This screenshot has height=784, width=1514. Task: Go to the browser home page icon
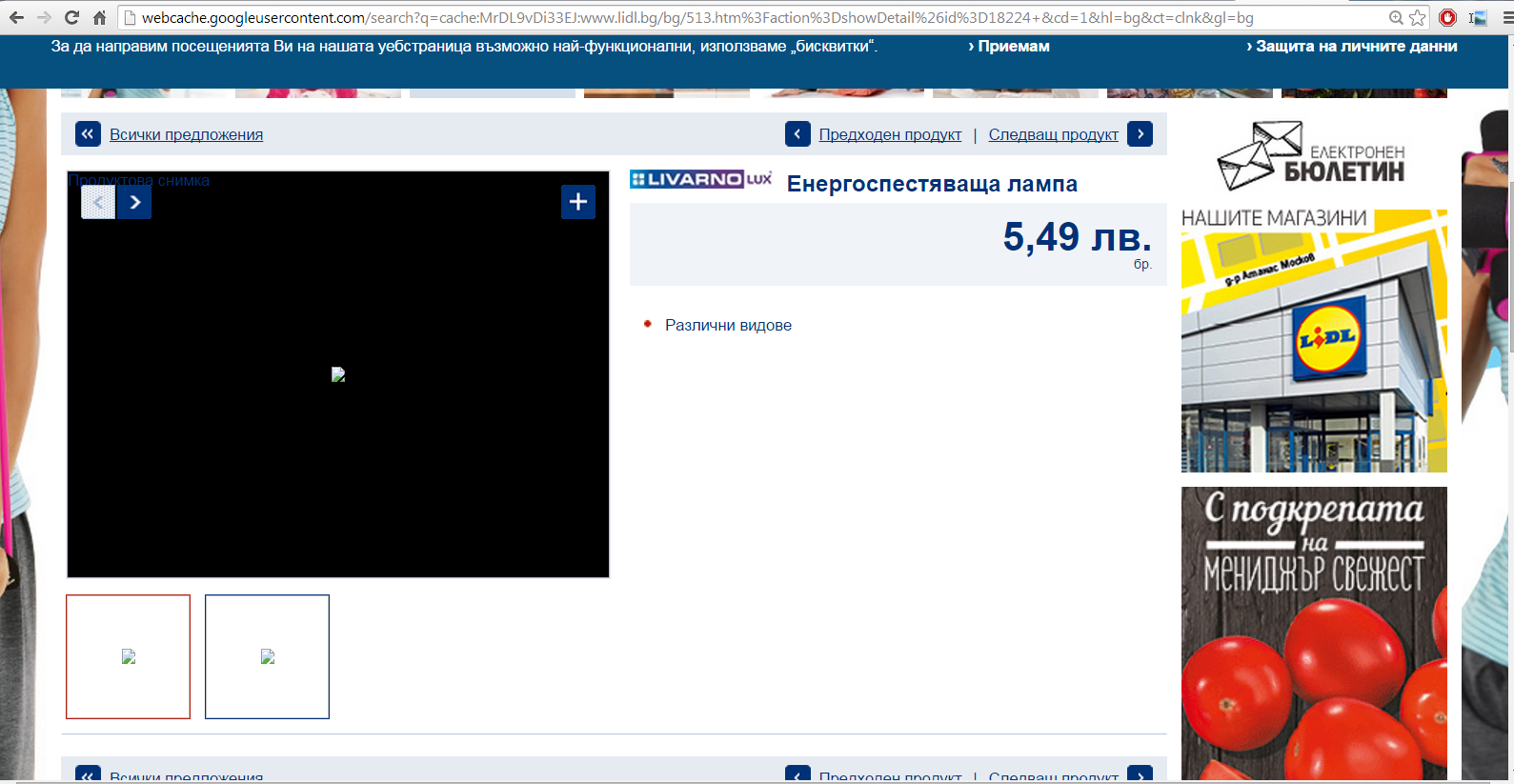99,17
